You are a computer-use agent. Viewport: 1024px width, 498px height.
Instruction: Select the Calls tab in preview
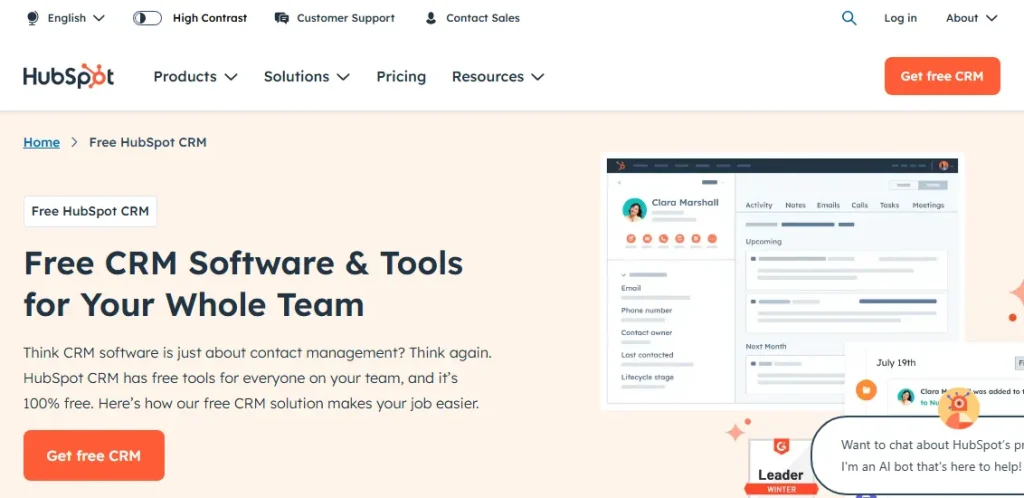[x=859, y=205]
